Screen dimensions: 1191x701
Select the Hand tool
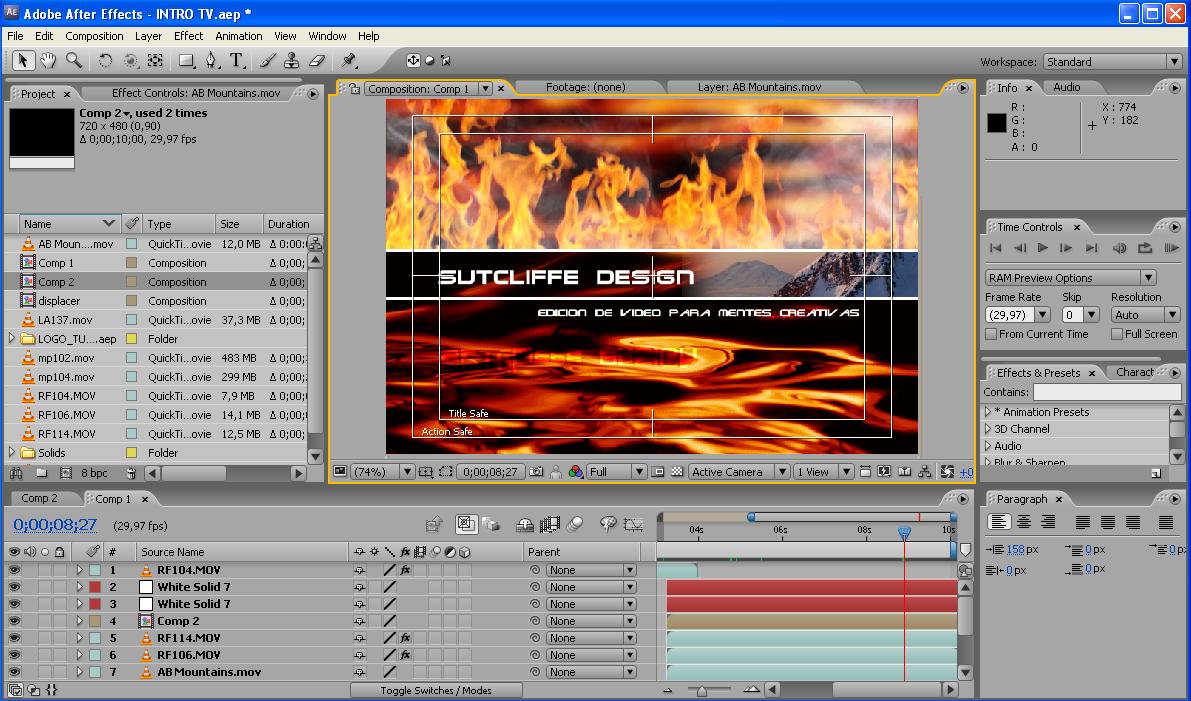(x=49, y=60)
